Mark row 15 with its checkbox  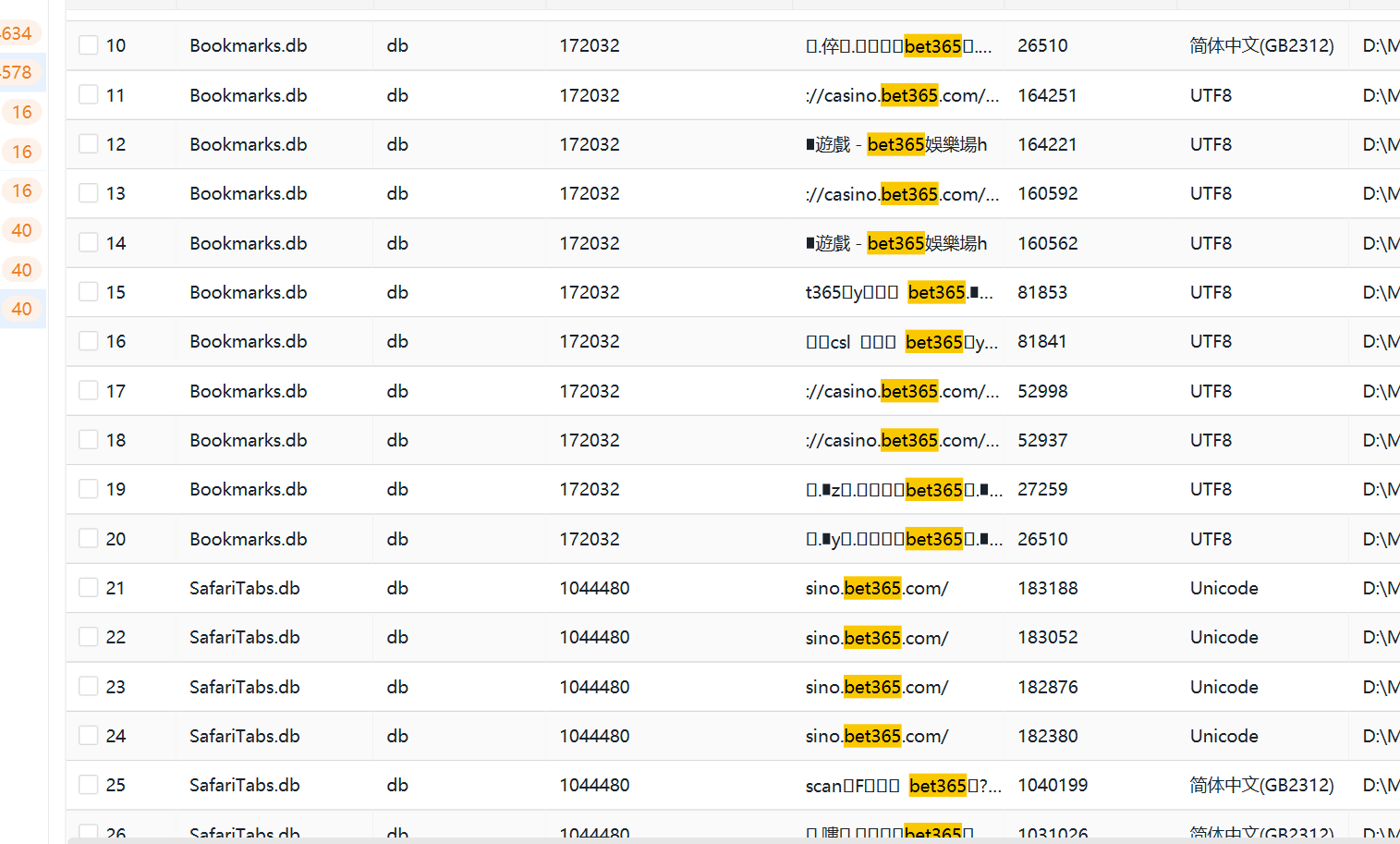pyautogui.click(x=89, y=291)
